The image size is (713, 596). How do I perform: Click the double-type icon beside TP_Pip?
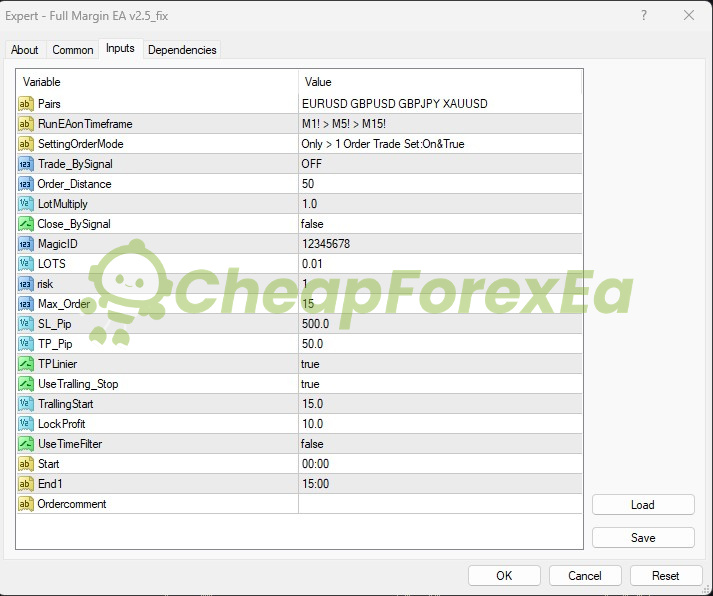click(26, 344)
